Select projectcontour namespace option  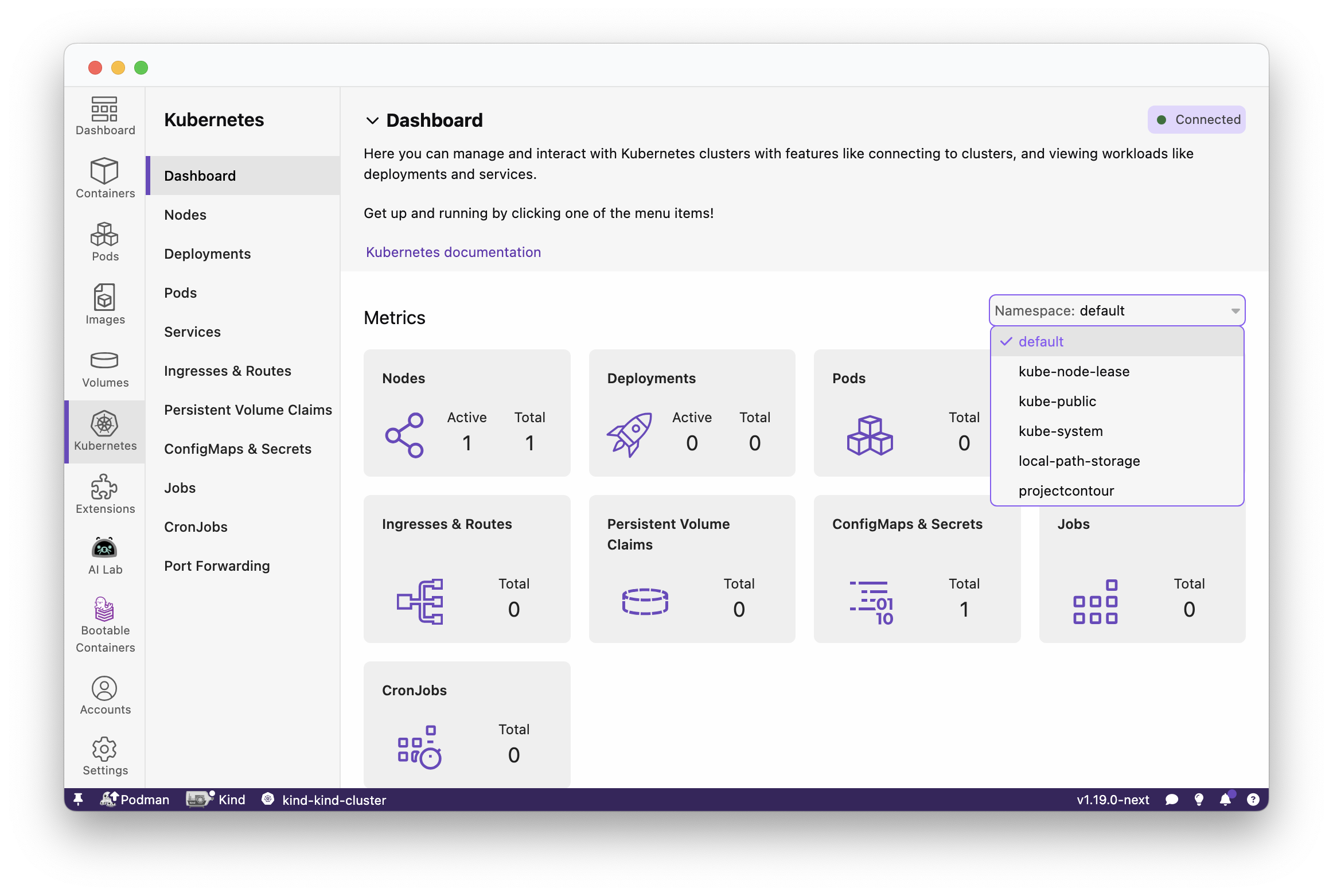pyautogui.click(x=1066, y=491)
